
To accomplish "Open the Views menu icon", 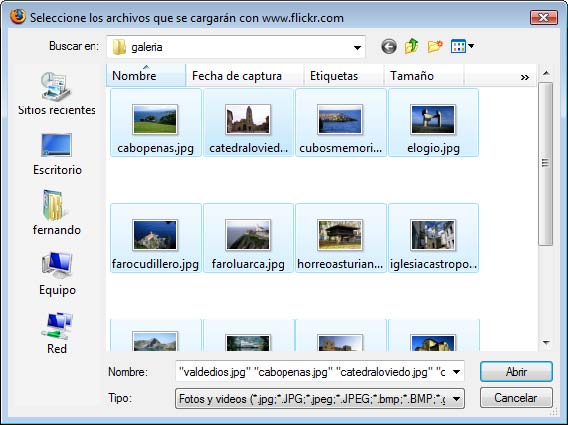I will tap(462, 46).
